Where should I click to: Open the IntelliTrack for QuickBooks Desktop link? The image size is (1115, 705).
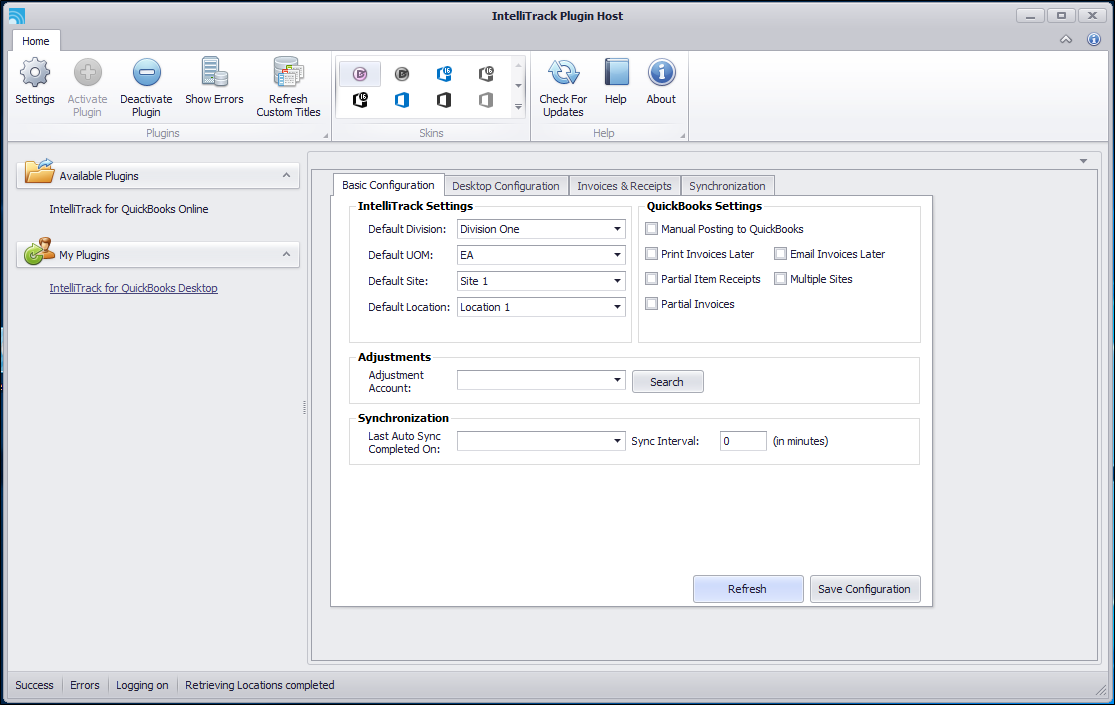[134, 288]
